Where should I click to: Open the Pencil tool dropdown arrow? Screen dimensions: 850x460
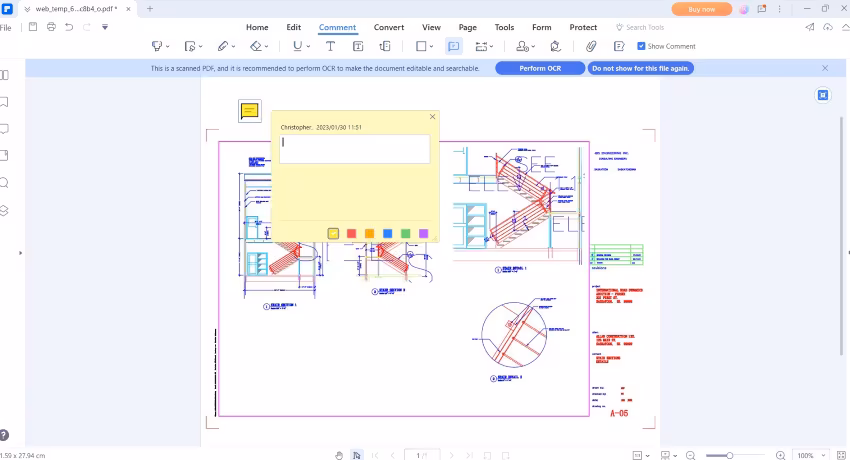coord(234,47)
